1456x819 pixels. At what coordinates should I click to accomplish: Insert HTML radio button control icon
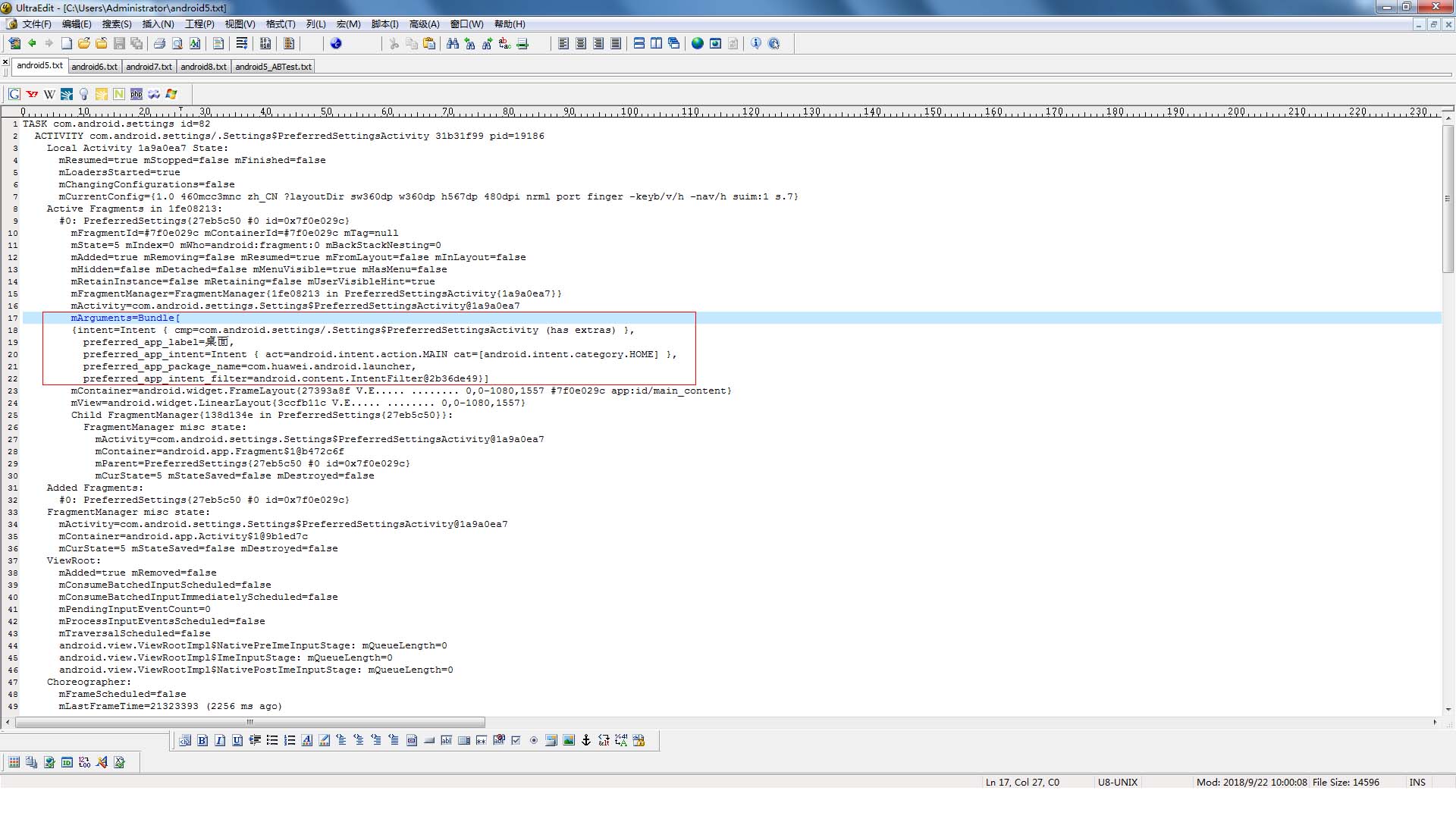pyautogui.click(x=534, y=740)
